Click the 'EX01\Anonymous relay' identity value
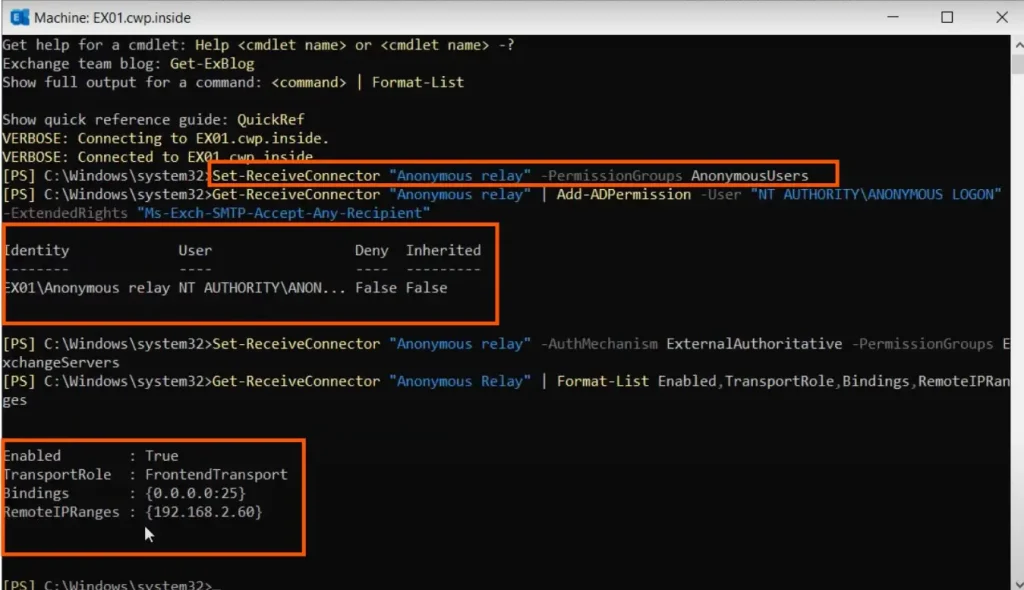 (x=87, y=288)
